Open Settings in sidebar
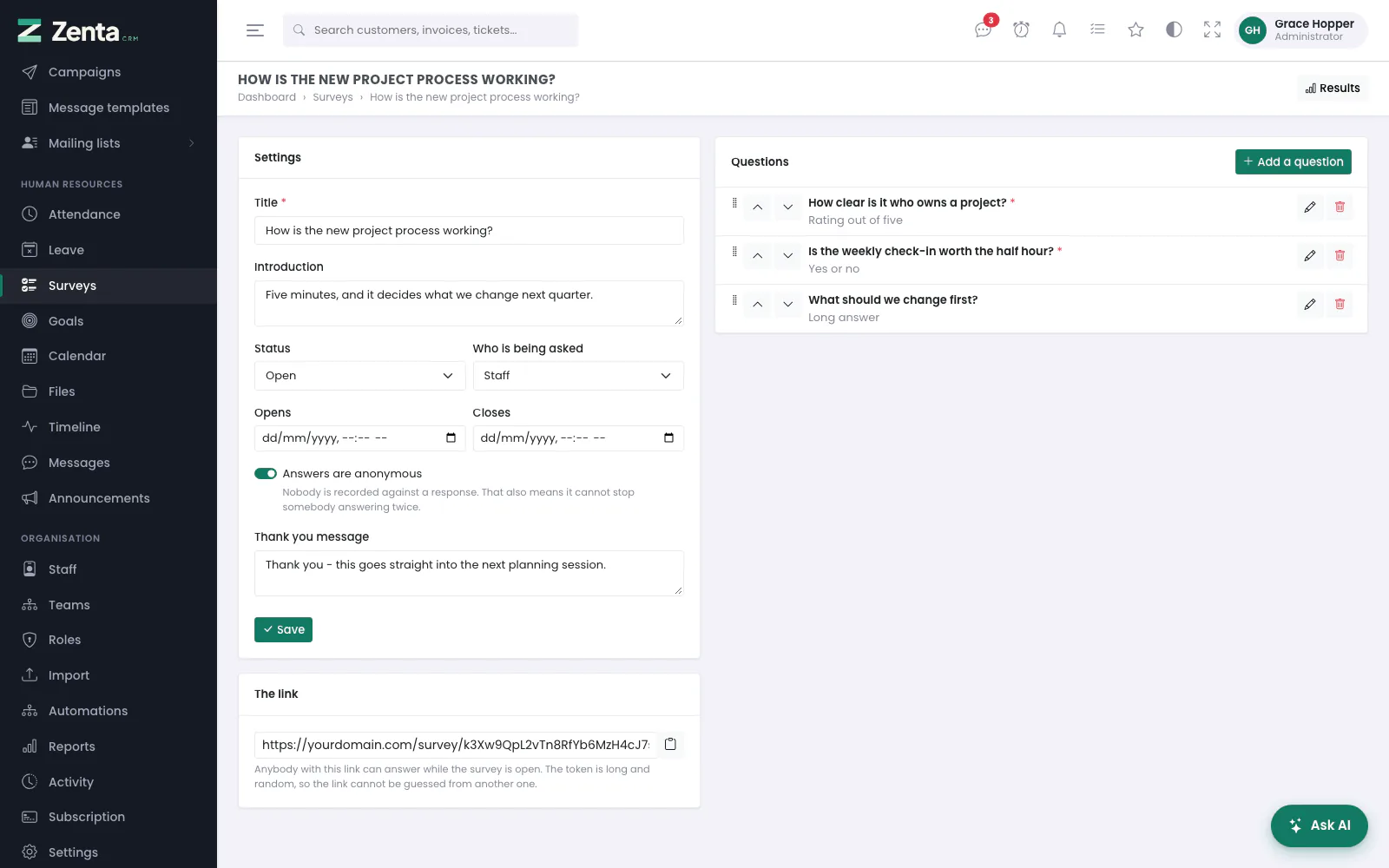The height and width of the screenshot is (868, 1389). (x=109, y=852)
